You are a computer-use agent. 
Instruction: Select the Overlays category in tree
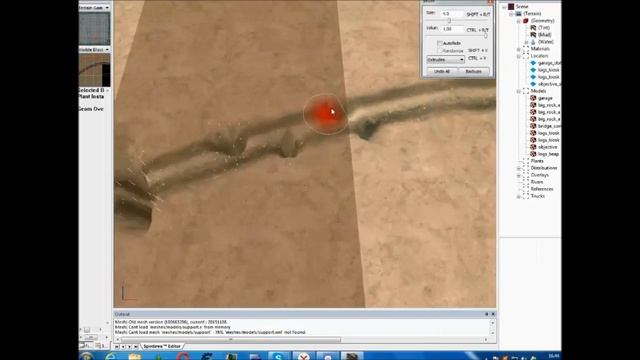tap(540, 175)
